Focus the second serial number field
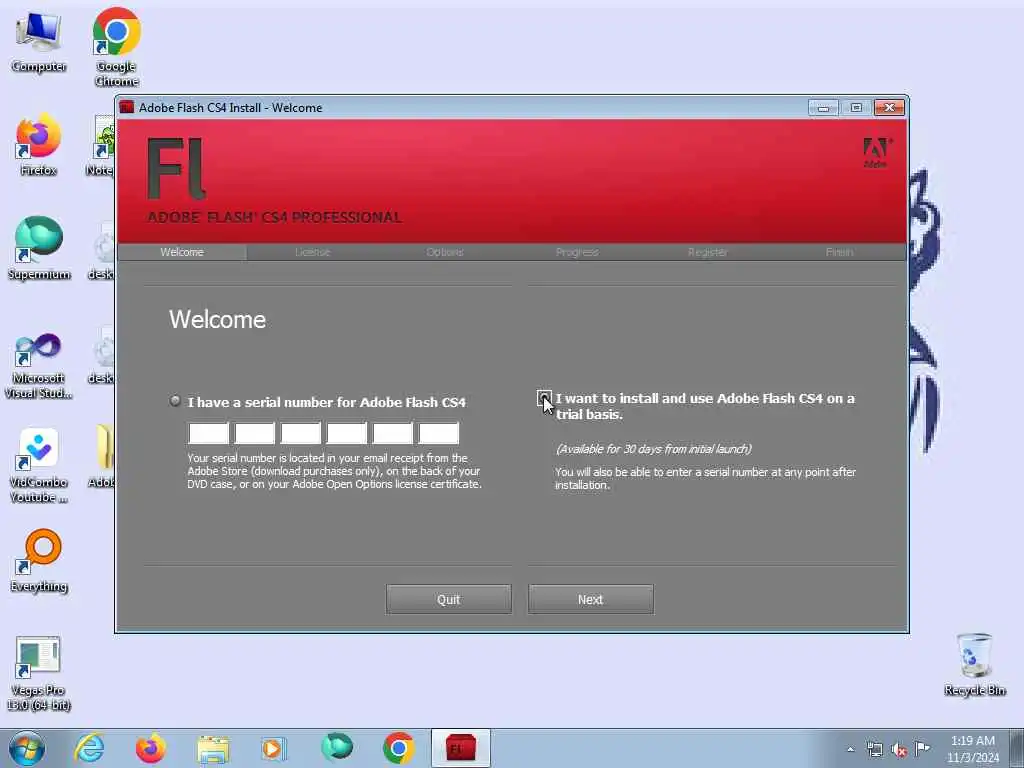Screen dimensions: 1024x768 tap(255, 433)
